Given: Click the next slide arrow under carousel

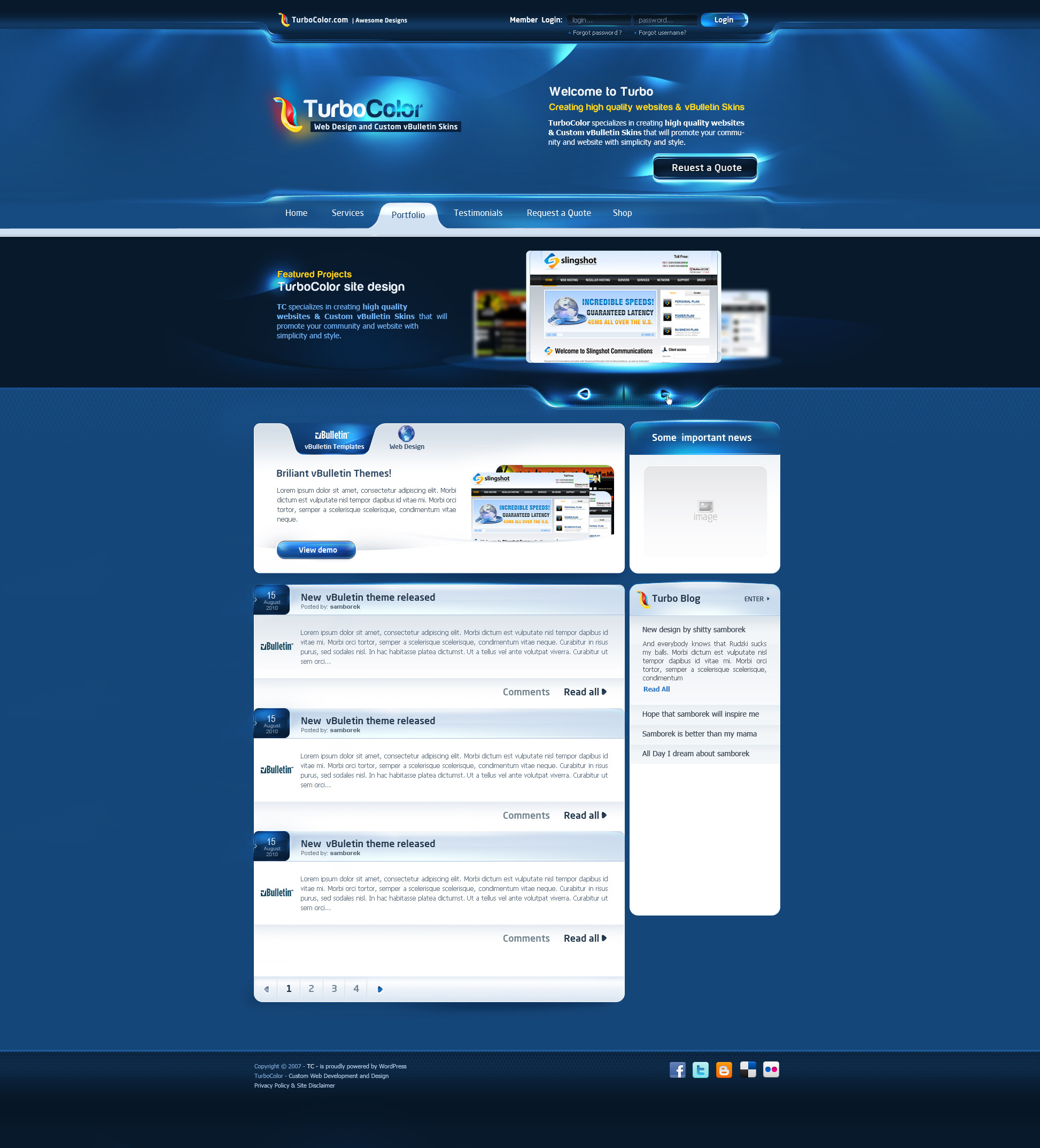Looking at the screenshot, I should click(x=664, y=393).
